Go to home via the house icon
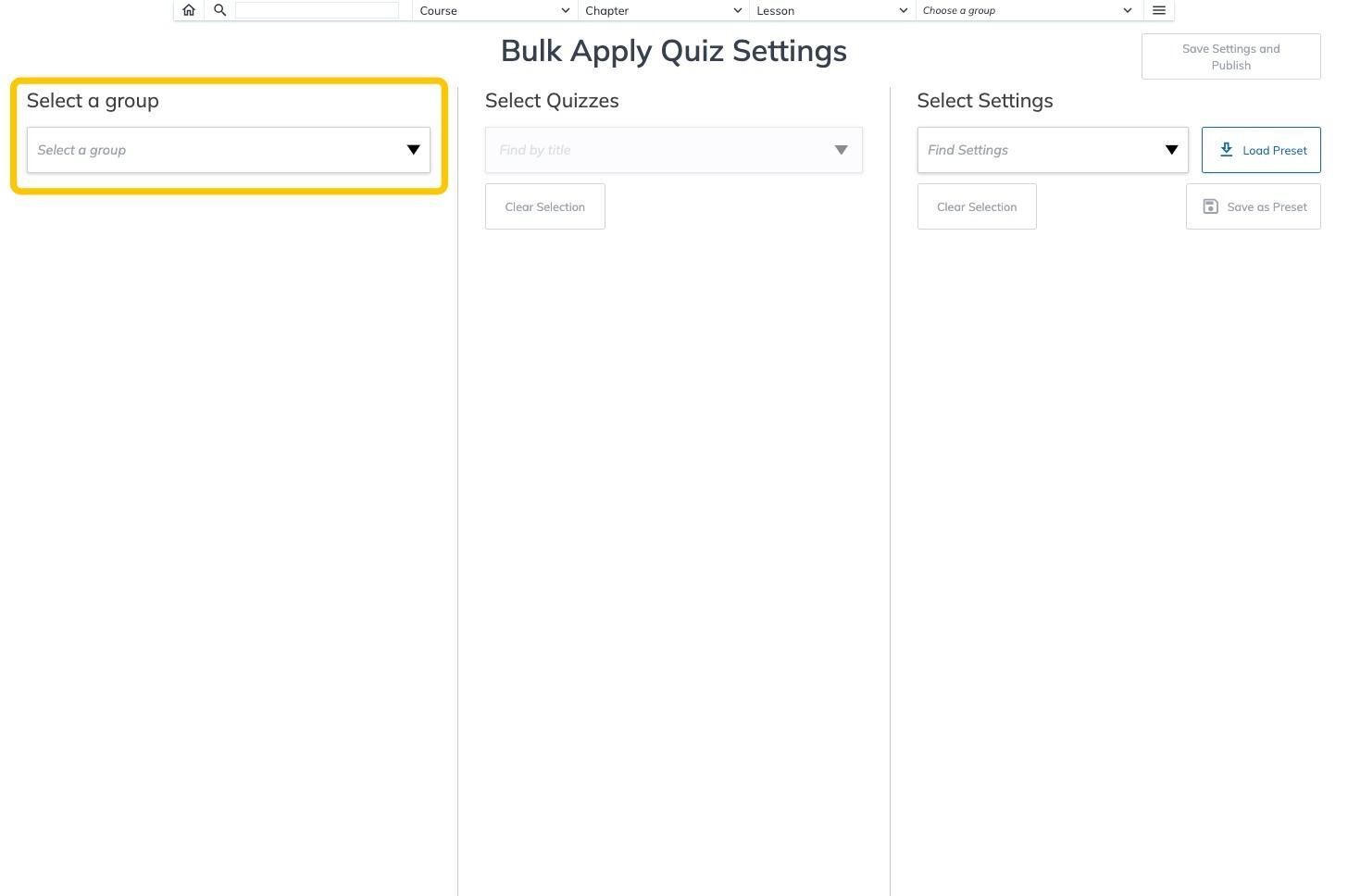This screenshot has height=896, width=1348. click(x=189, y=10)
